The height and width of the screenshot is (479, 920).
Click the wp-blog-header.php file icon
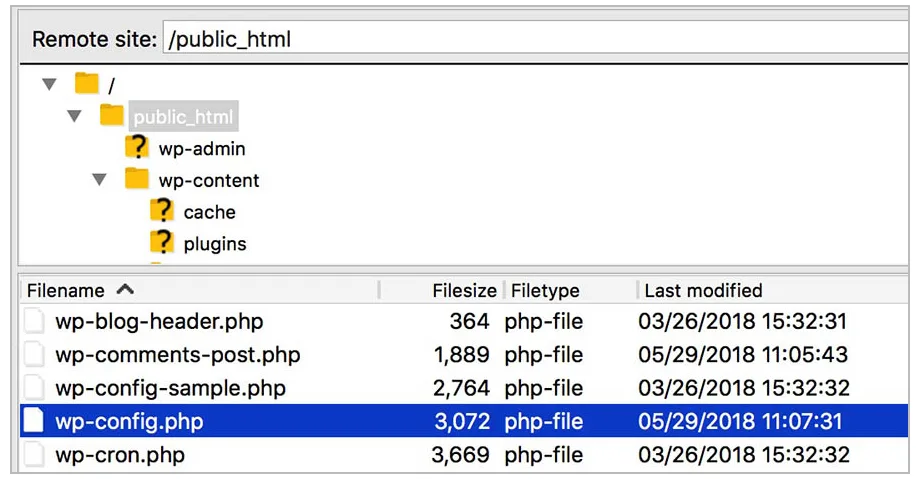pos(34,321)
